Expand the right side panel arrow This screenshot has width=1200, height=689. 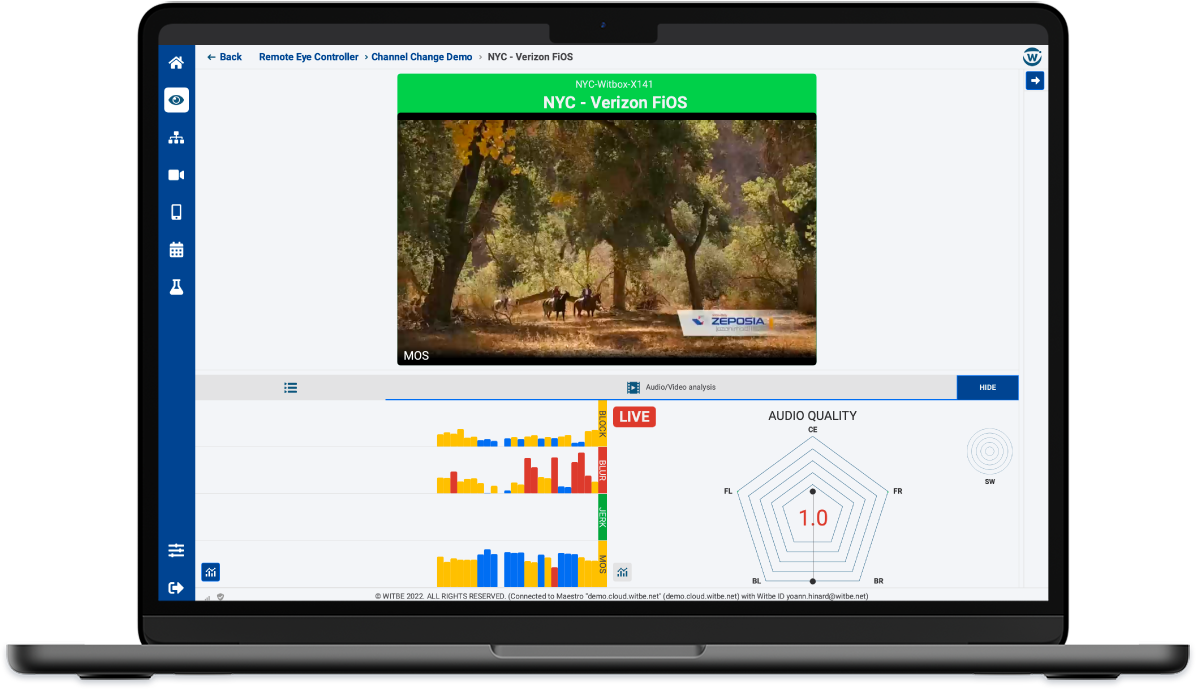click(x=1035, y=81)
